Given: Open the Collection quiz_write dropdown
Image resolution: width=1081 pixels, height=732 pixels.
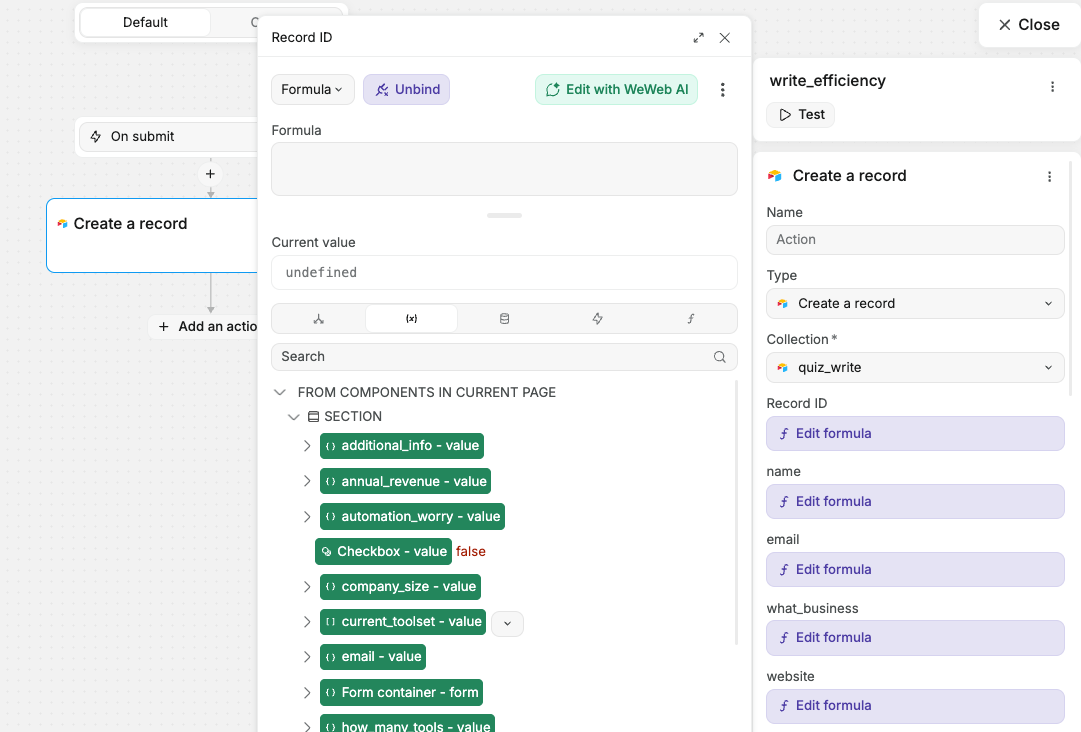Looking at the screenshot, I should [x=915, y=367].
